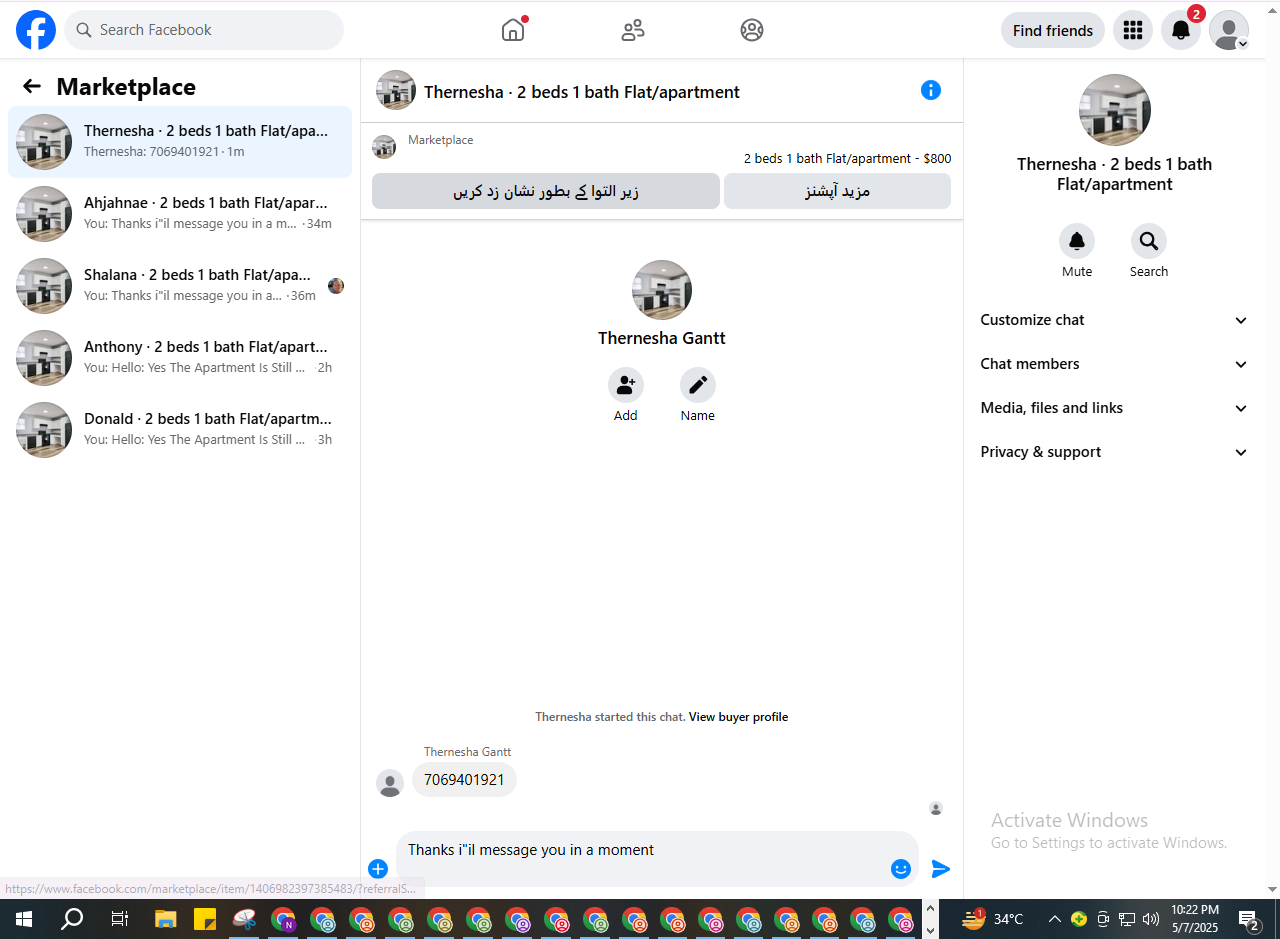Open the account profile avatar menu

coord(1229,30)
